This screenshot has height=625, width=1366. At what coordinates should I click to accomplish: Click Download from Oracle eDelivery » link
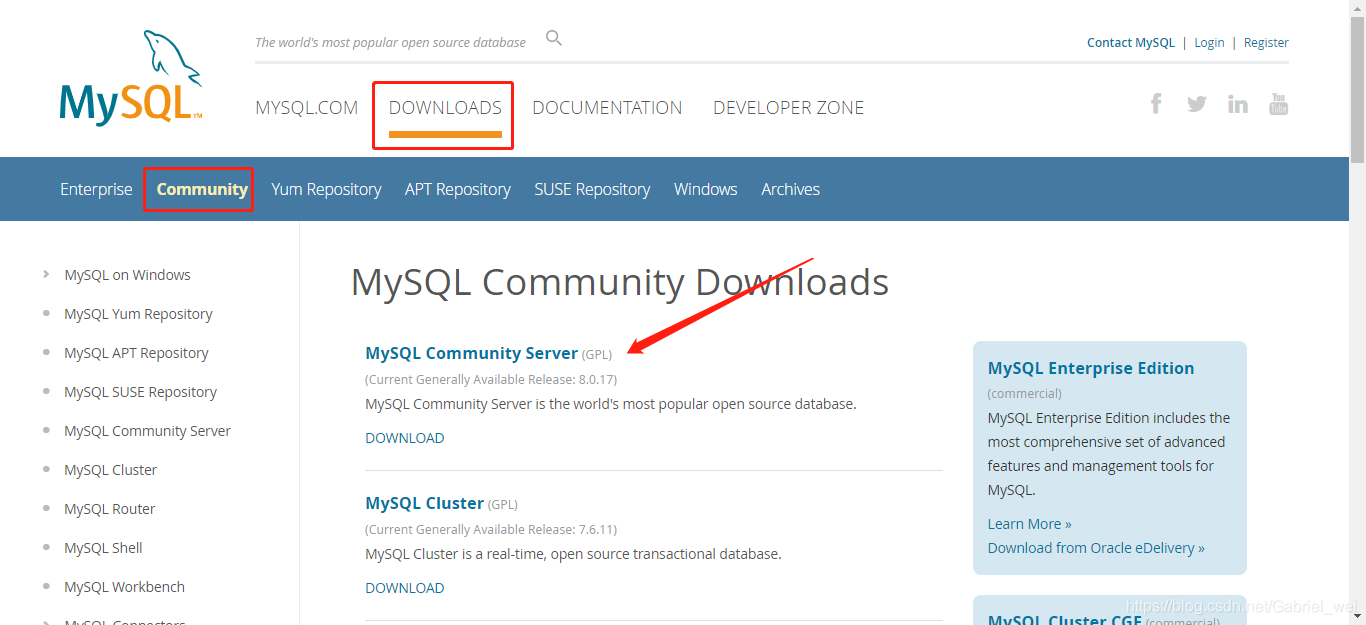click(x=1096, y=548)
